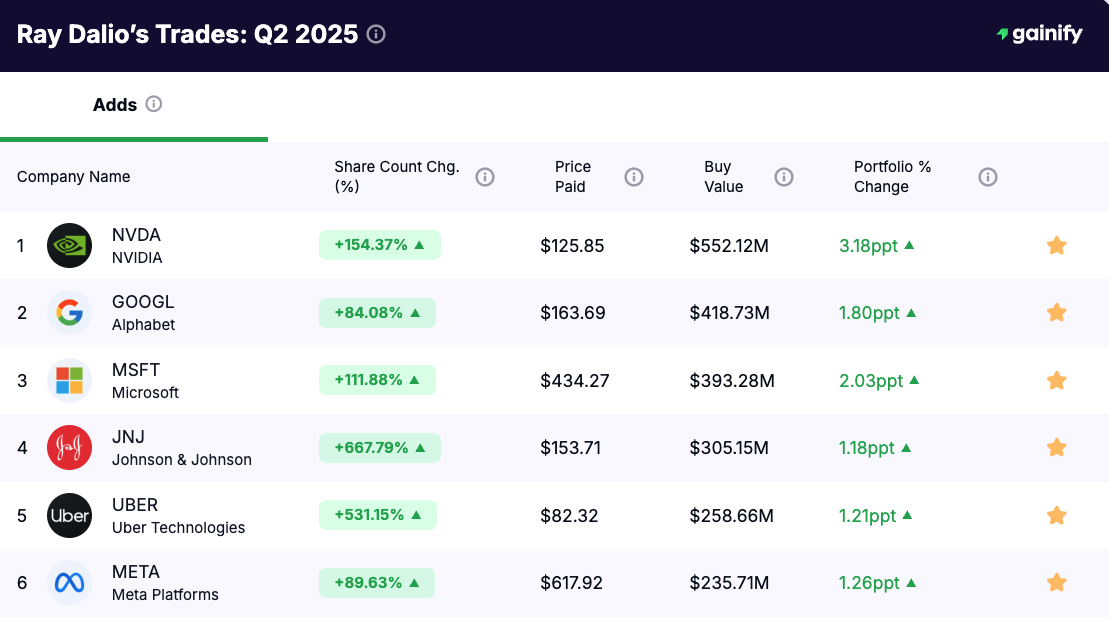
Task: Click the 1.21ppt portfolio change value
Action: [868, 516]
